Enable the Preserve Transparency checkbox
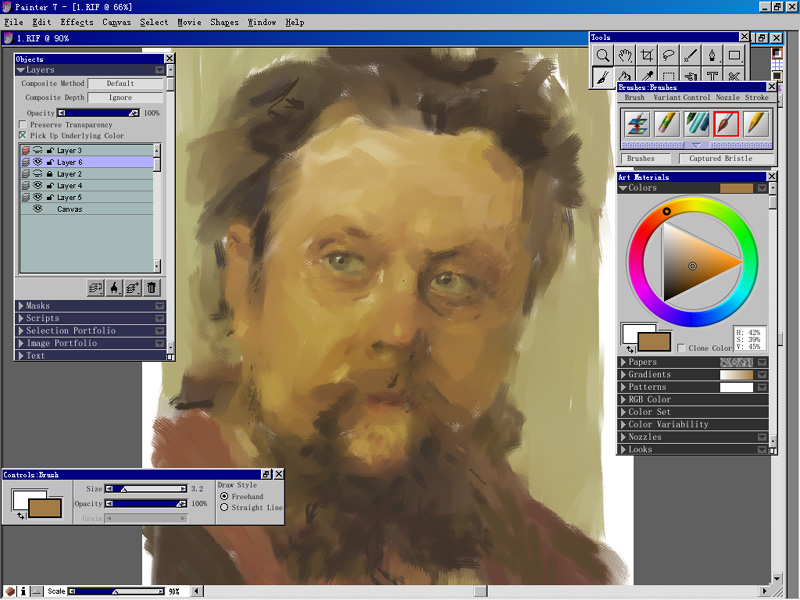This screenshot has height=600, width=800. [22, 124]
